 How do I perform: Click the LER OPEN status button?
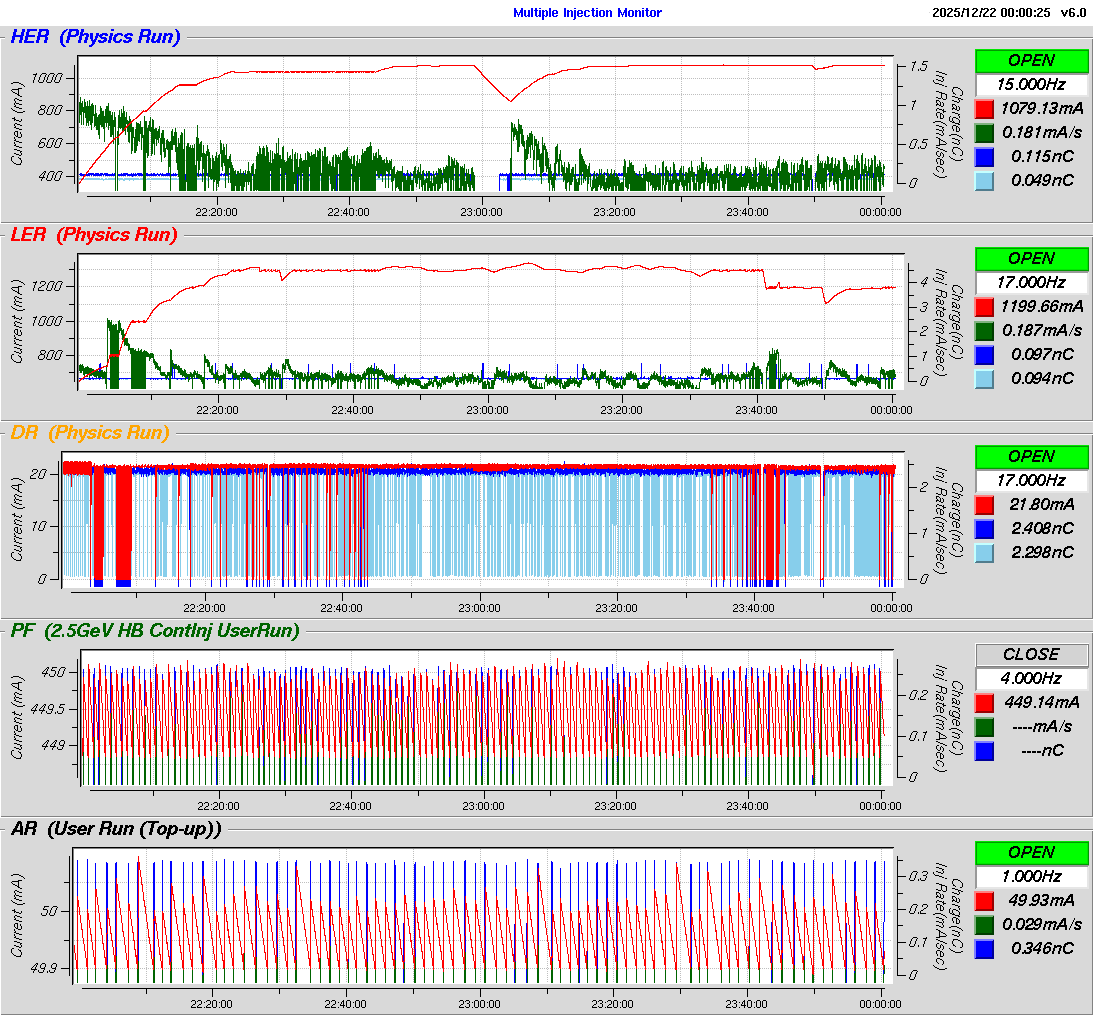(1031, 258)
